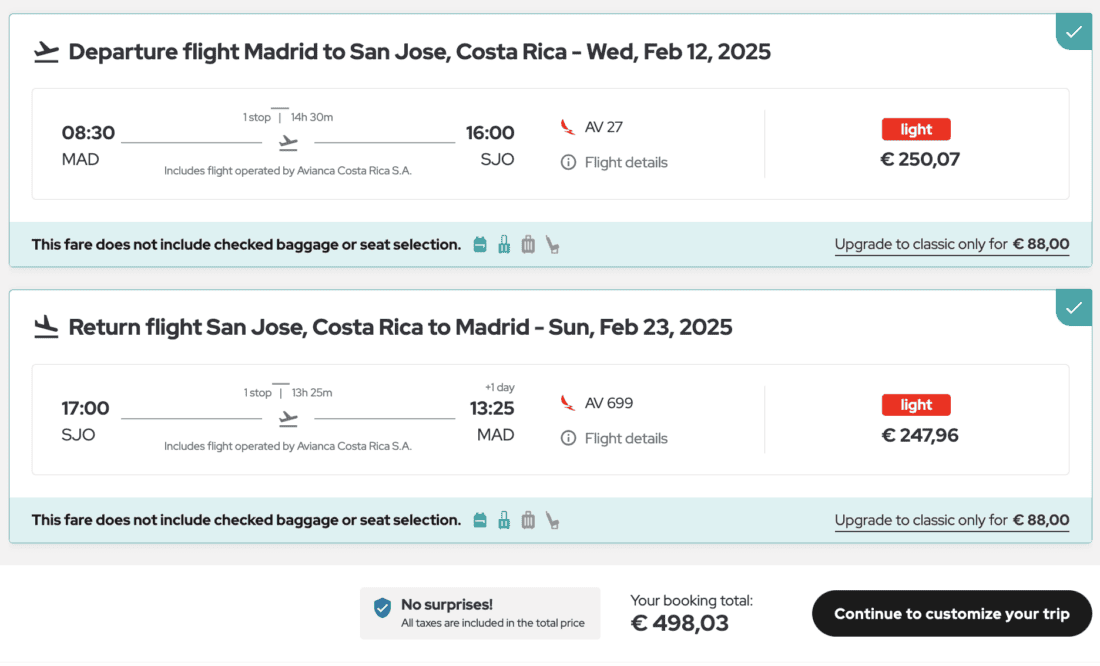Viewport: 1100px width, 666px height.
Task: Upgrade the departure flight to classic for € 88,00
Action: 951,244
